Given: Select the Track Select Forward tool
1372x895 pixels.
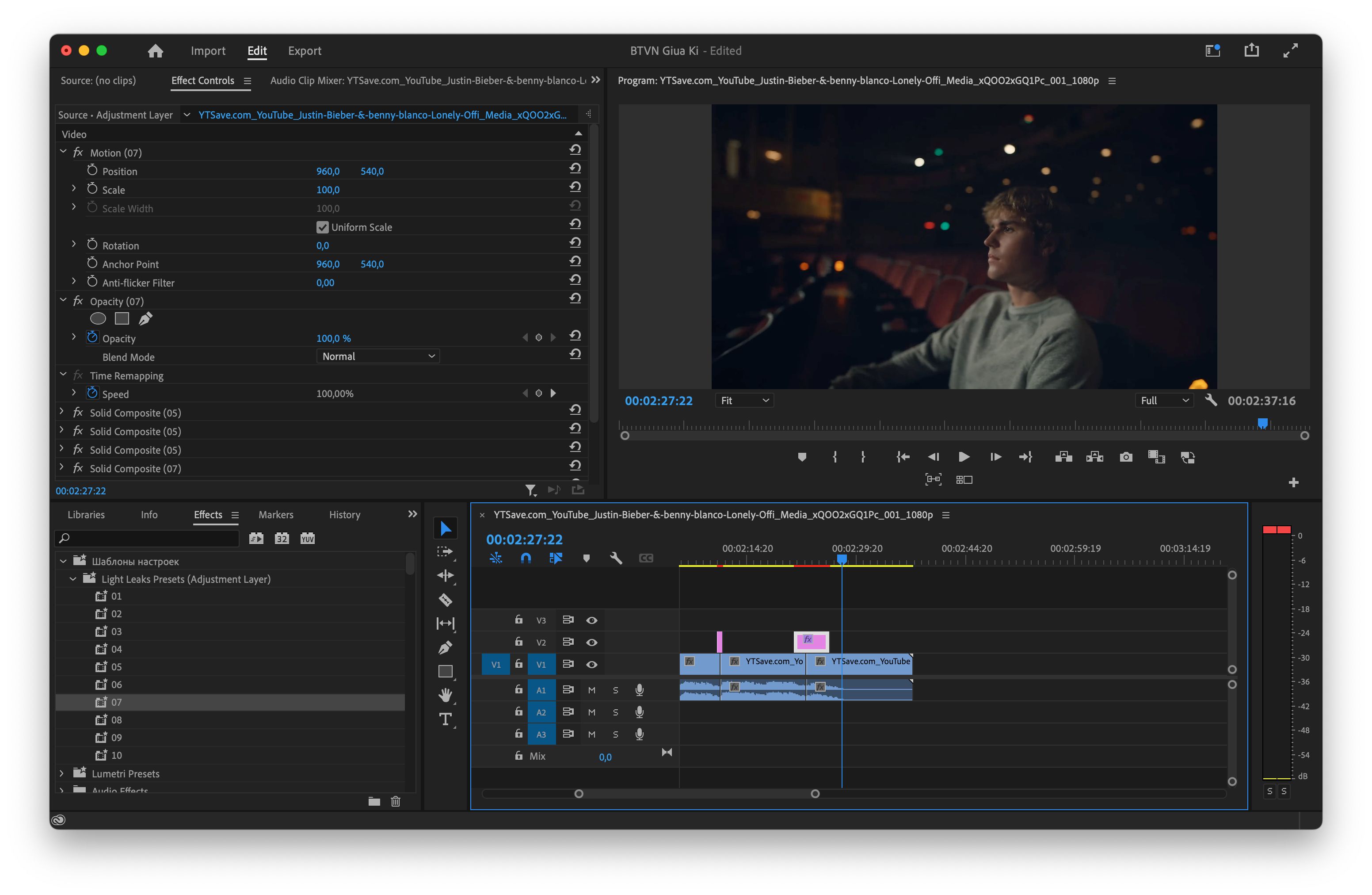Looking at the screenshot, I should pyautogui.click(x=445, y=552).
